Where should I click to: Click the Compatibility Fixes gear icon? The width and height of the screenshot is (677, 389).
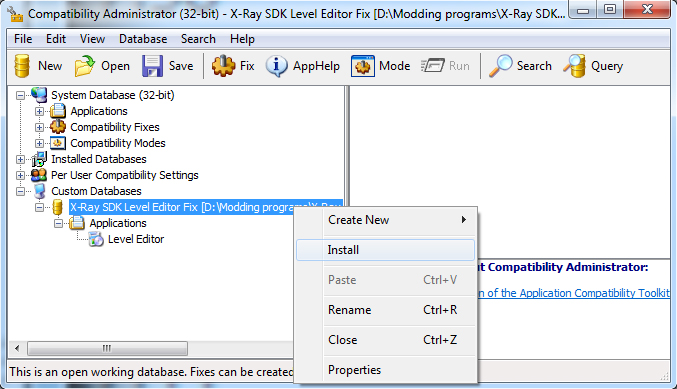[x=58, y=127]
